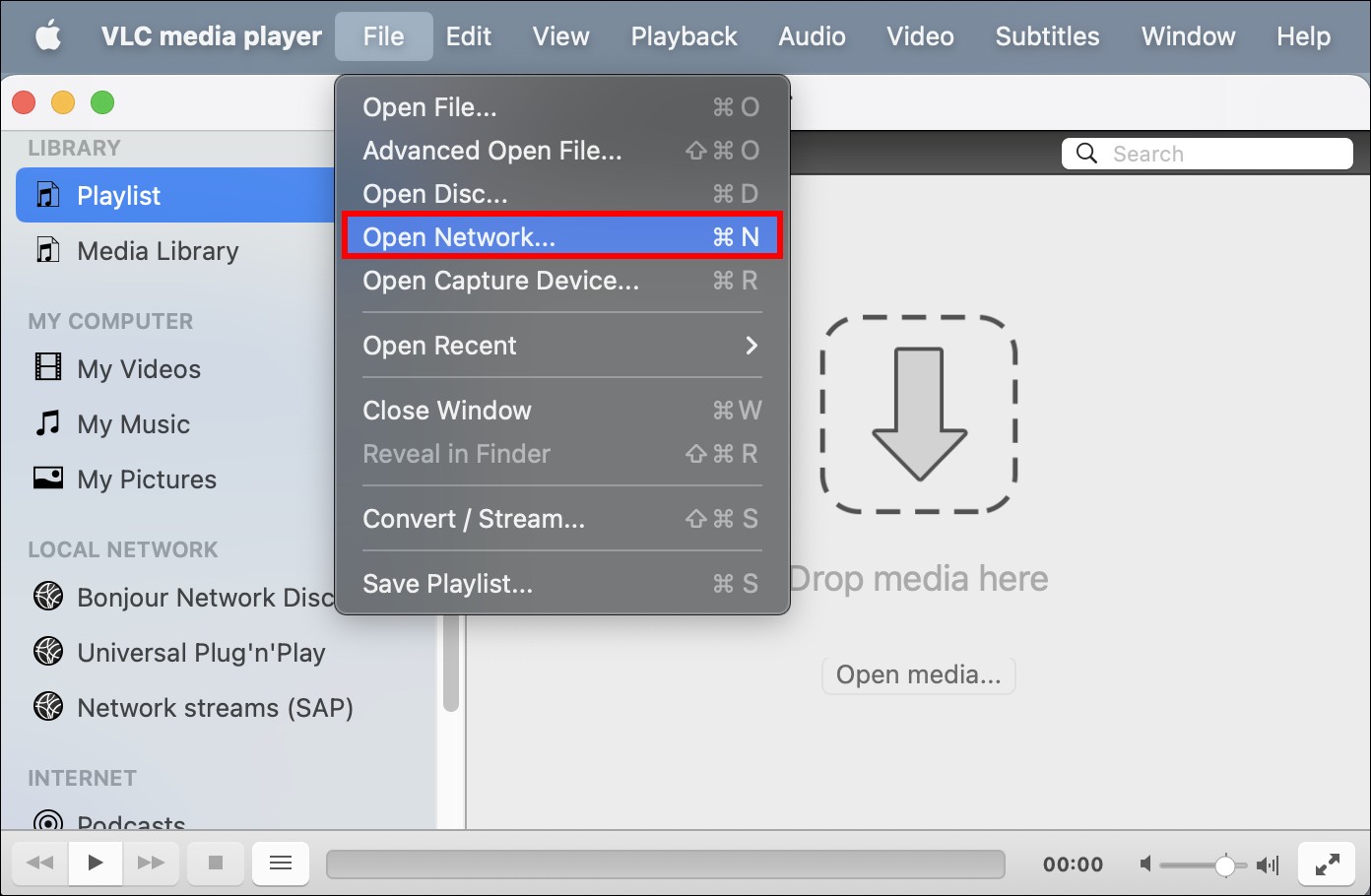Click the Drop media here arrow box
1371x896 pixels.
pos(919,415)
